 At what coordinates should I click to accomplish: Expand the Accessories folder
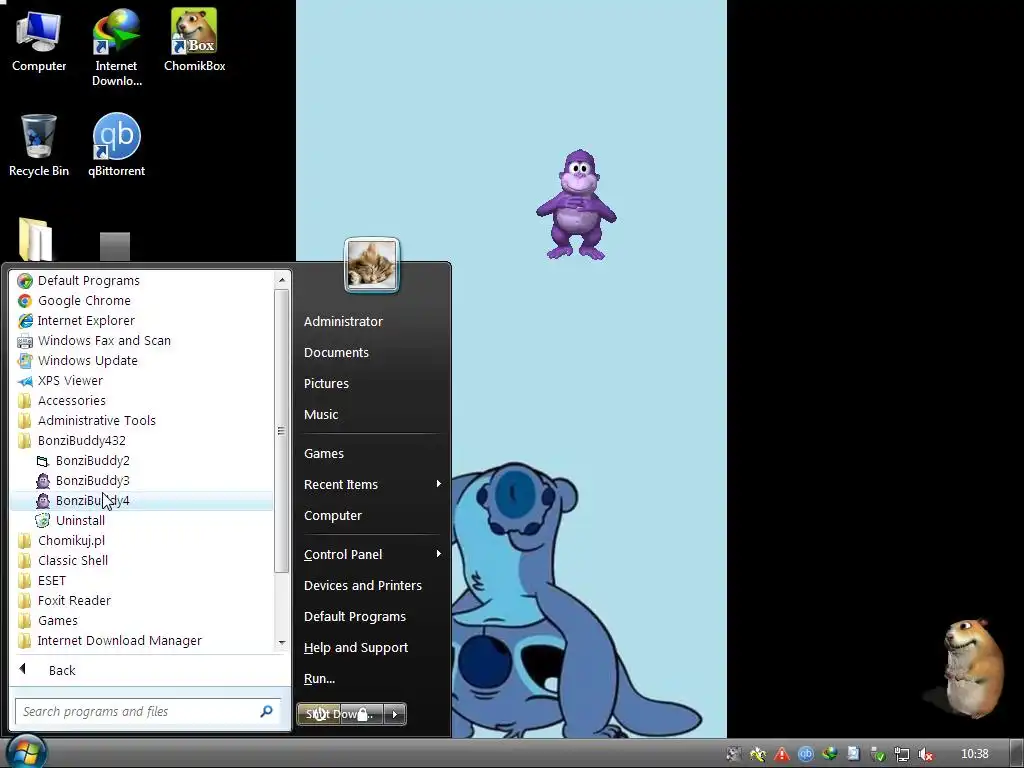point(142,400)
